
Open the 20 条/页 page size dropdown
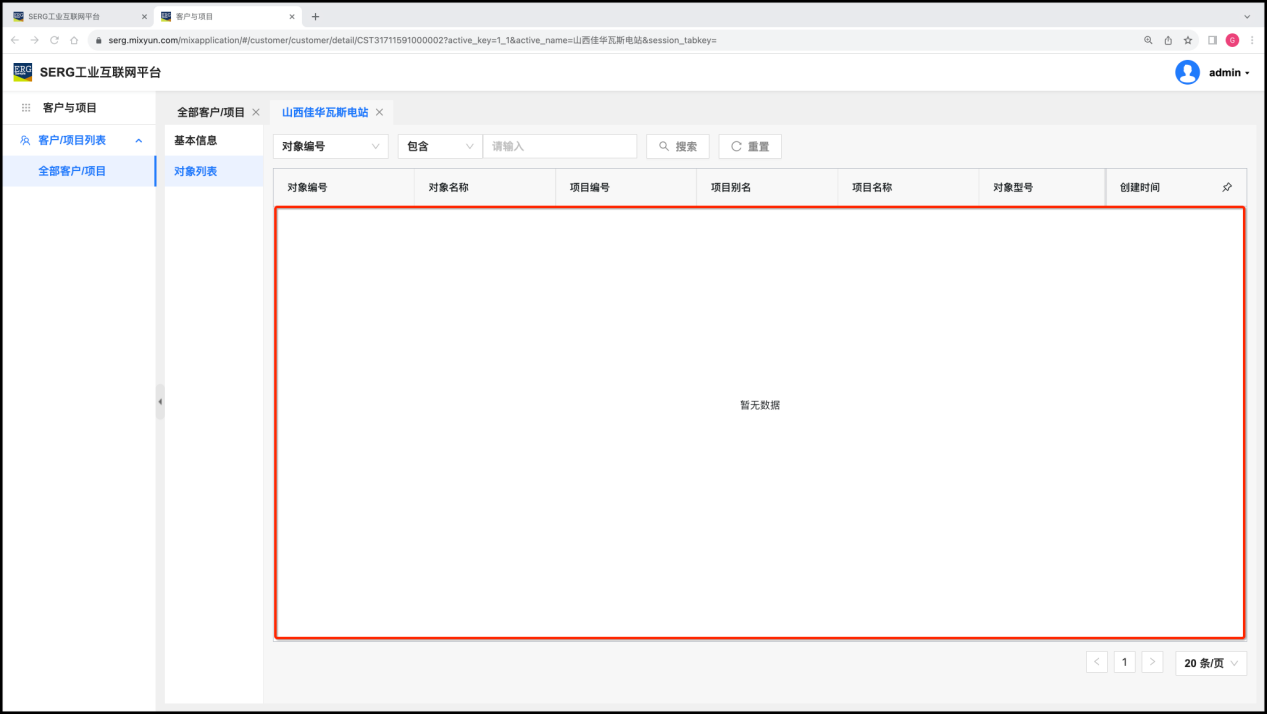(1211, 663)
